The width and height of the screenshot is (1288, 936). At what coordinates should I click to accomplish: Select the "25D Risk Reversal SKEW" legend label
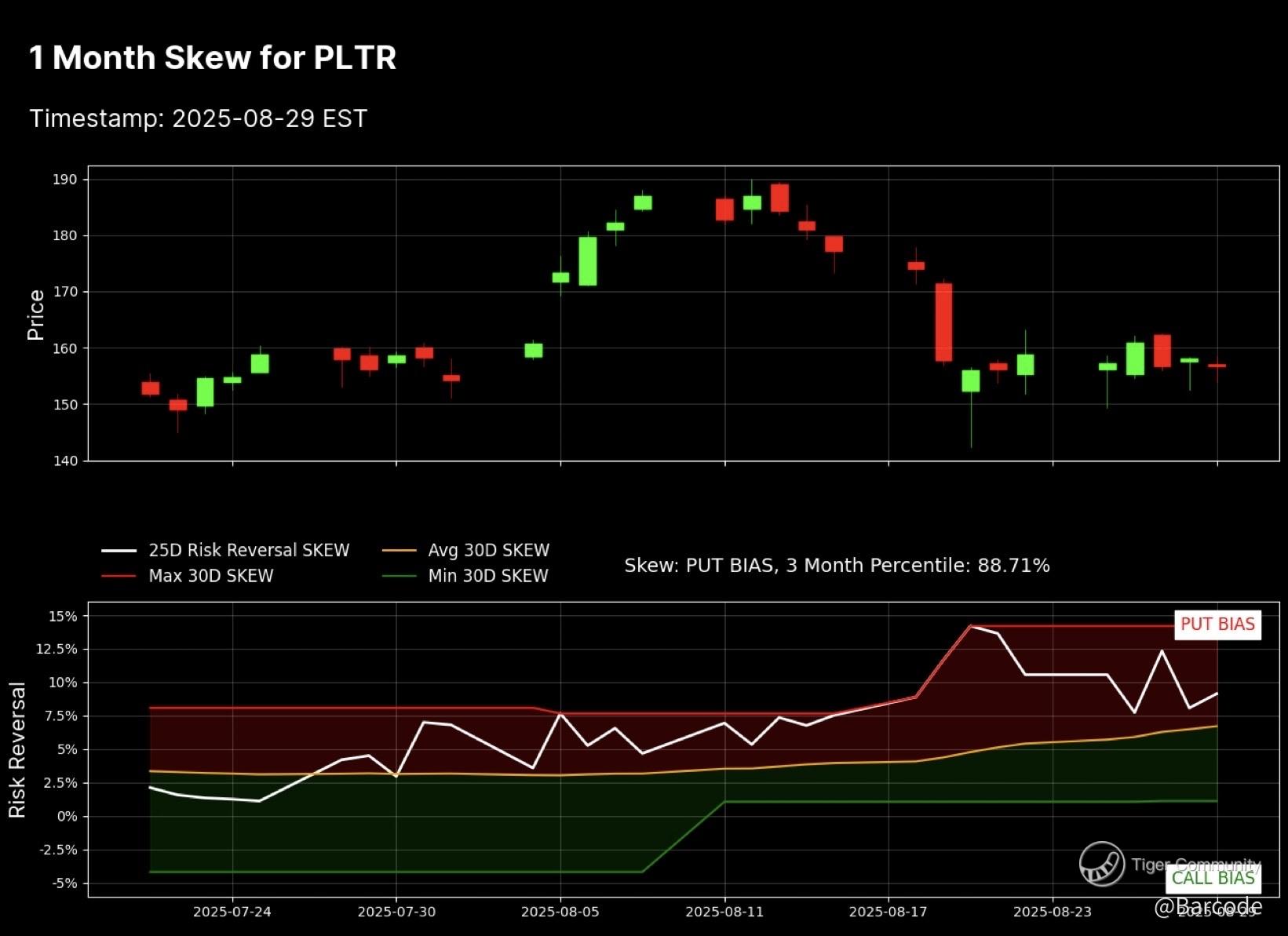249,551
